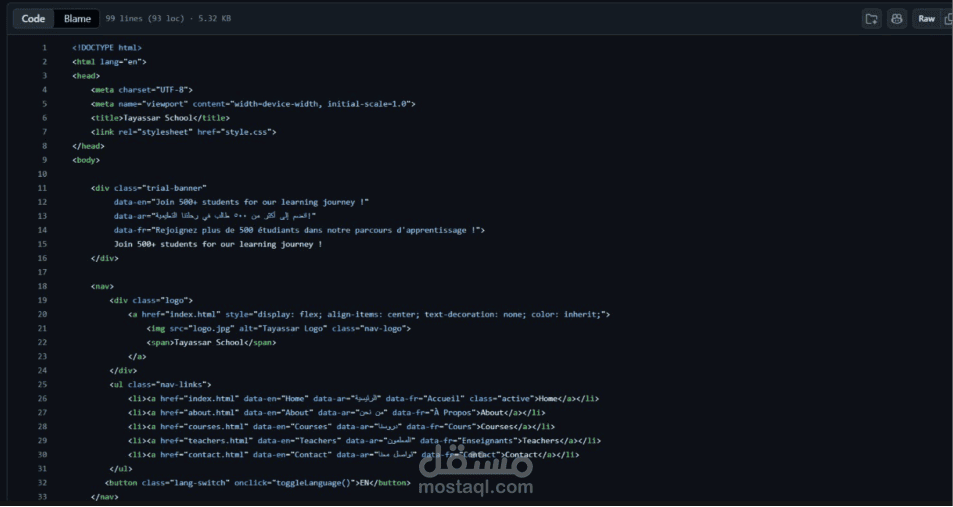Switch to the Blame view
Screen dimensions: 953x507
click(77, 19)
